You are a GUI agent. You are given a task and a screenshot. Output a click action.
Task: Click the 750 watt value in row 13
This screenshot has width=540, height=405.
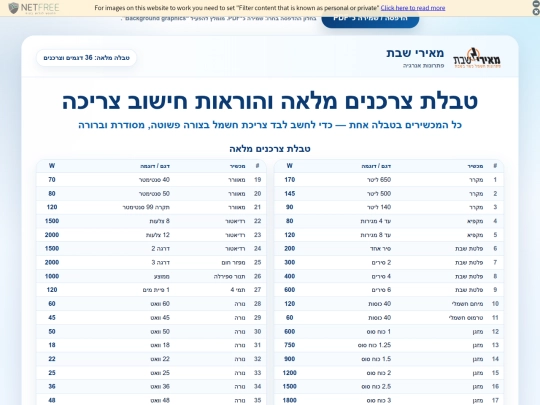[290, 345]
